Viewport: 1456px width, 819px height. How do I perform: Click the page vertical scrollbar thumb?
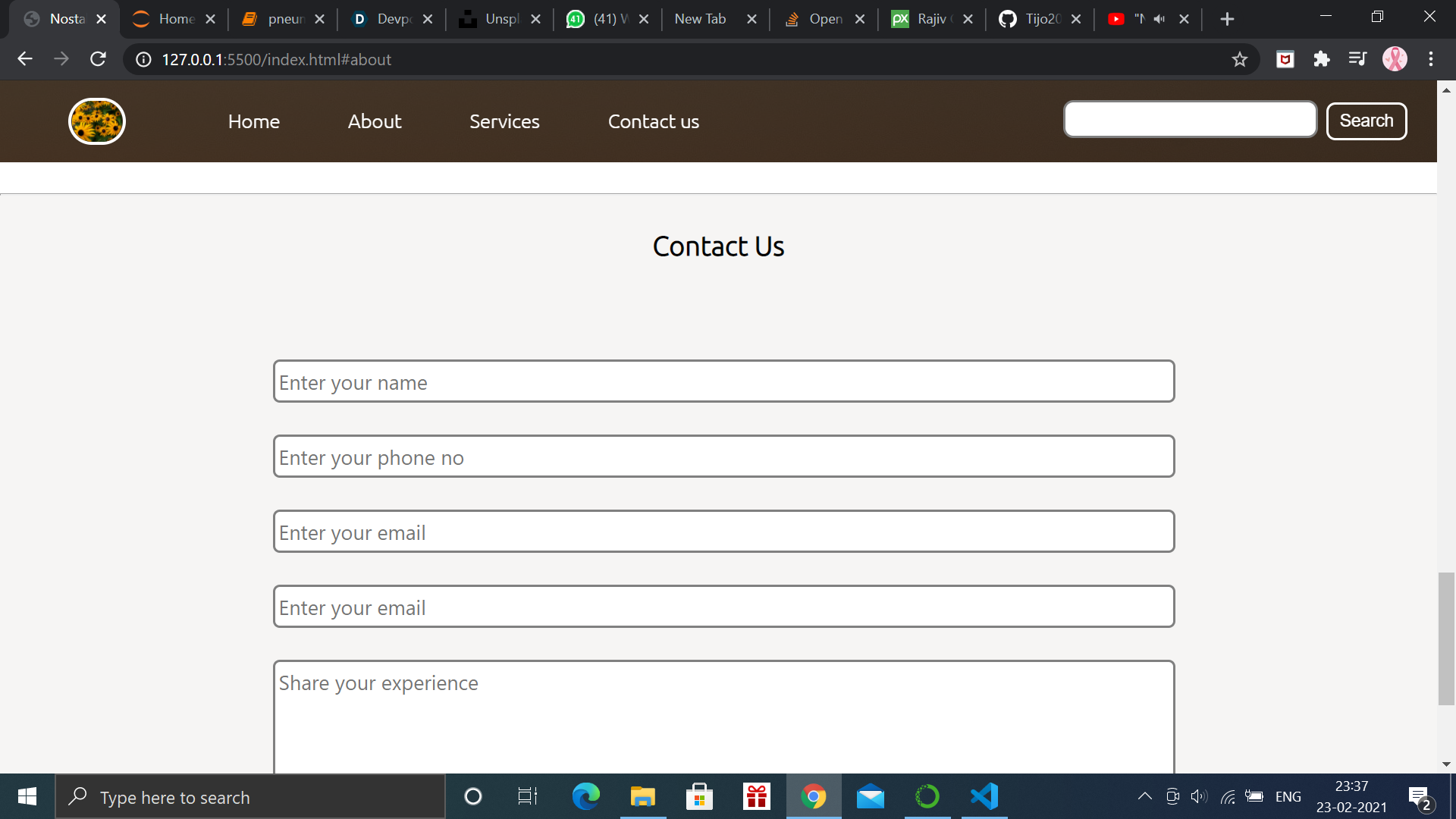[1446, 639]
